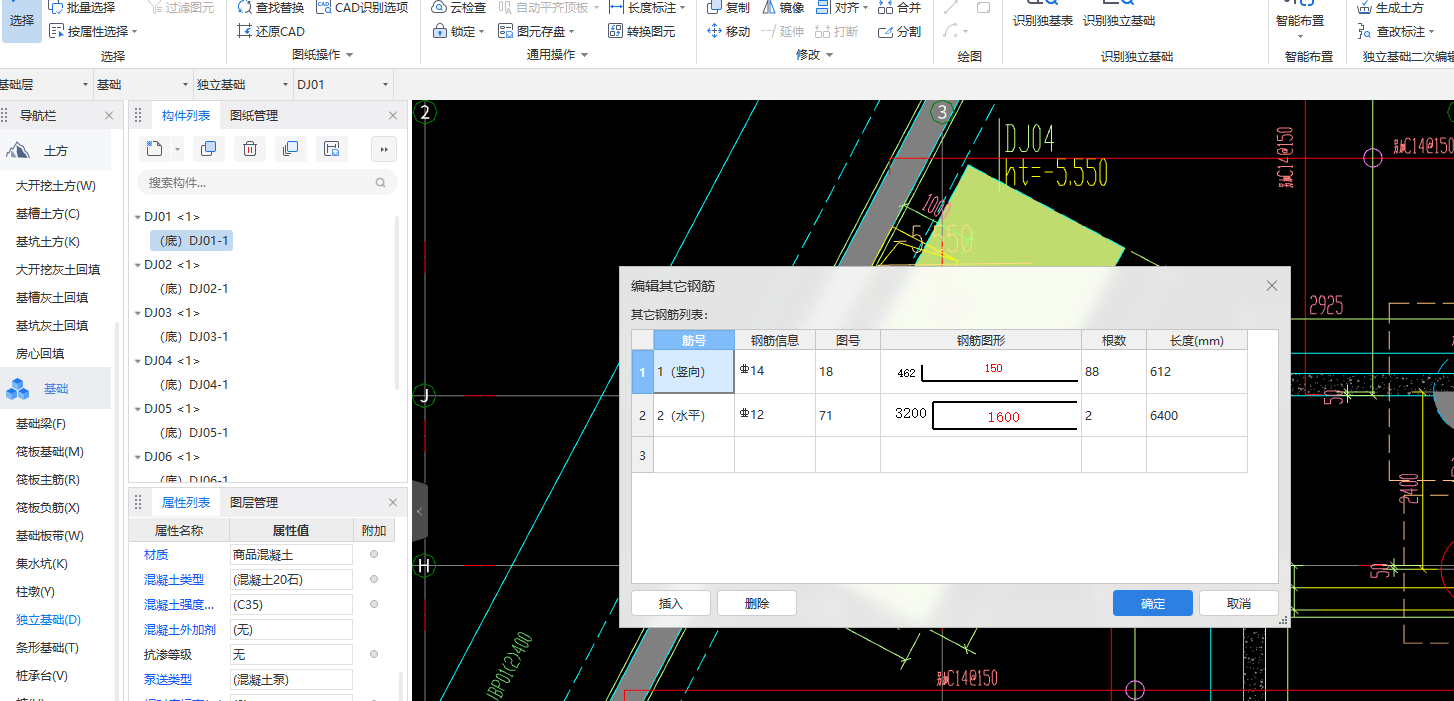Click the 查找替换 find replace tool

point(271,8)
